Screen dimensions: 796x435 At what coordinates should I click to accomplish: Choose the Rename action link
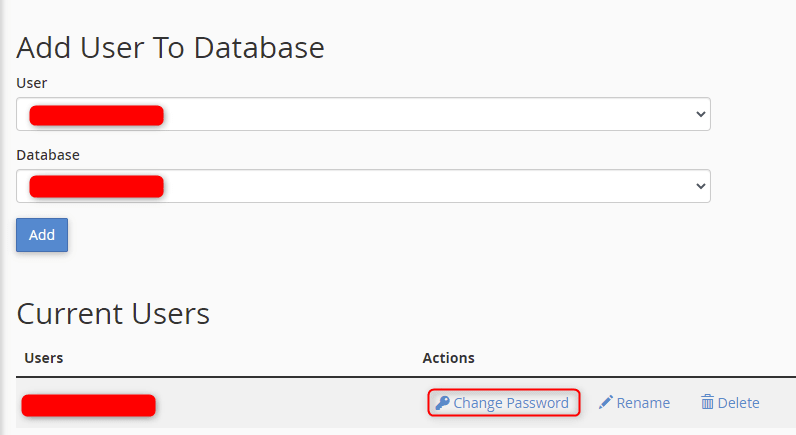635,403
